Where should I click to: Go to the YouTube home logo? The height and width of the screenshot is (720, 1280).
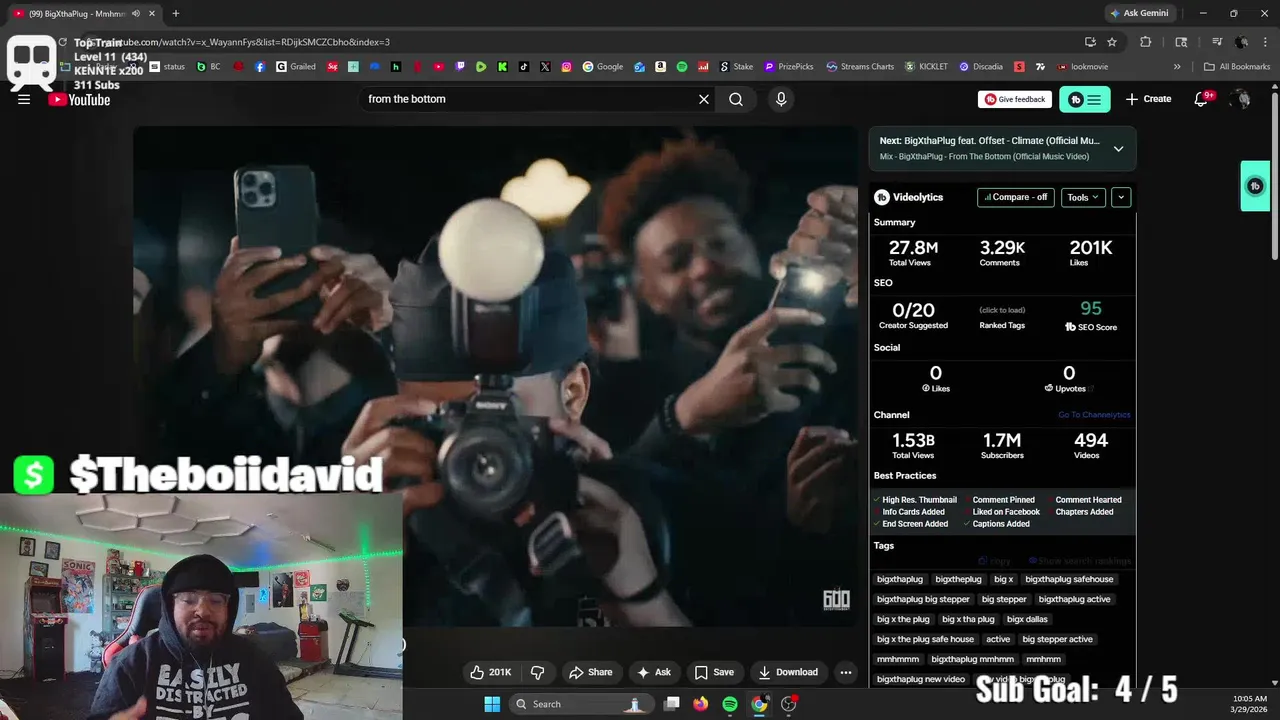[79, 99]
